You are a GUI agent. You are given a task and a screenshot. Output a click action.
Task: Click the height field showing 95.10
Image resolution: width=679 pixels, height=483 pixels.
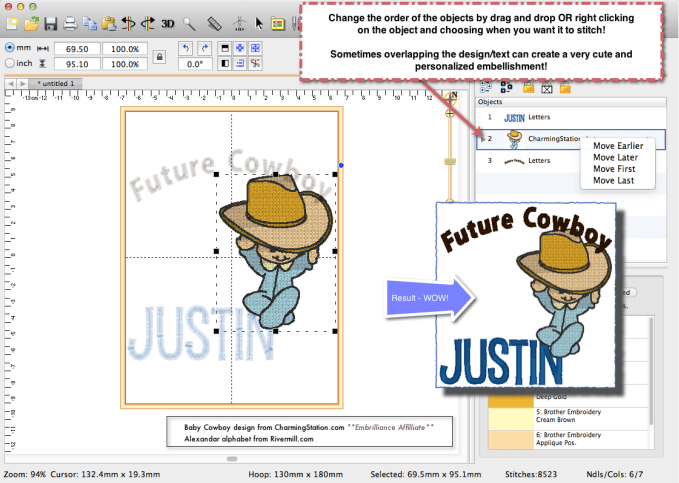tap(77, 64)
